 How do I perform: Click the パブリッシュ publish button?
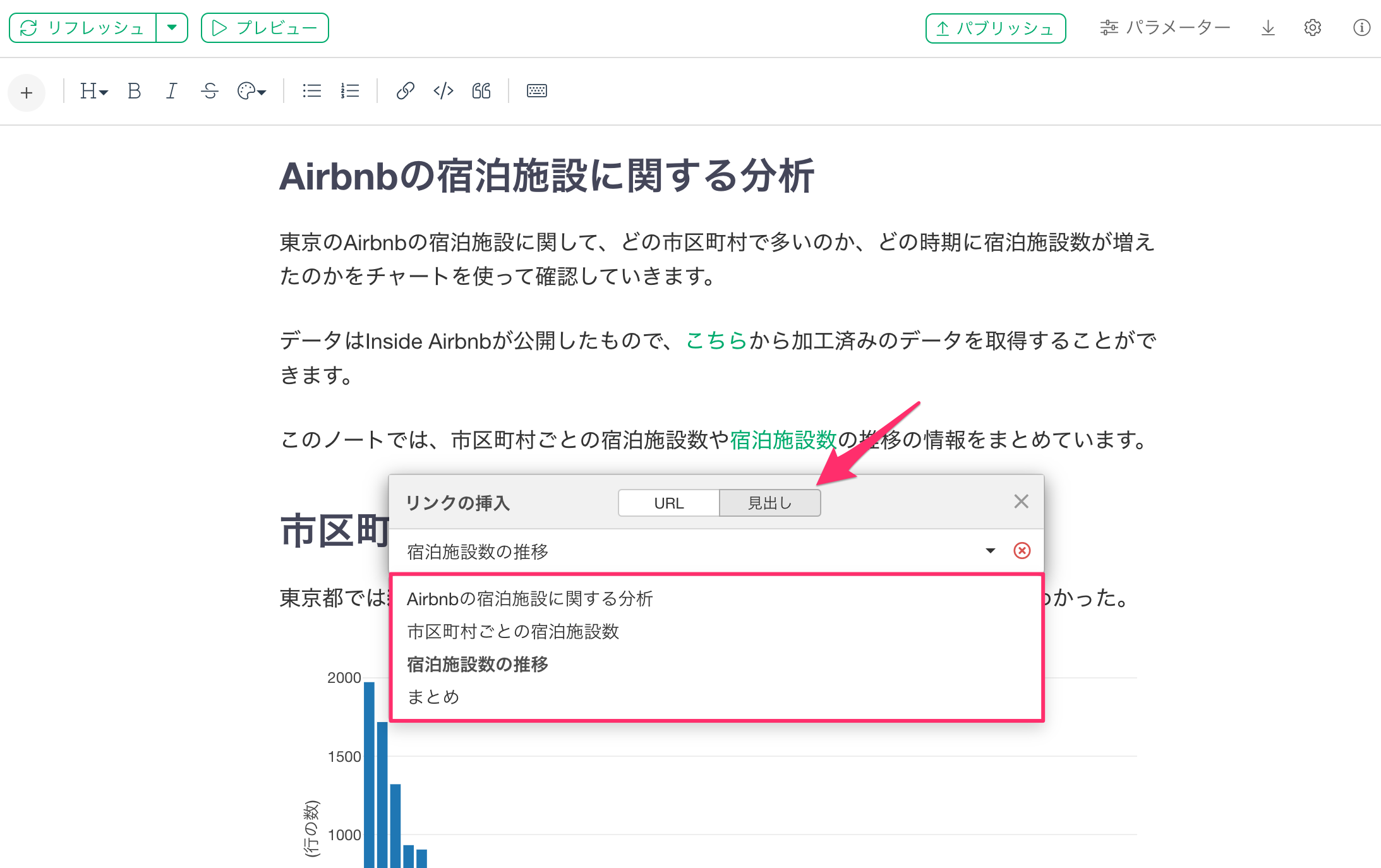pos(996,28)
